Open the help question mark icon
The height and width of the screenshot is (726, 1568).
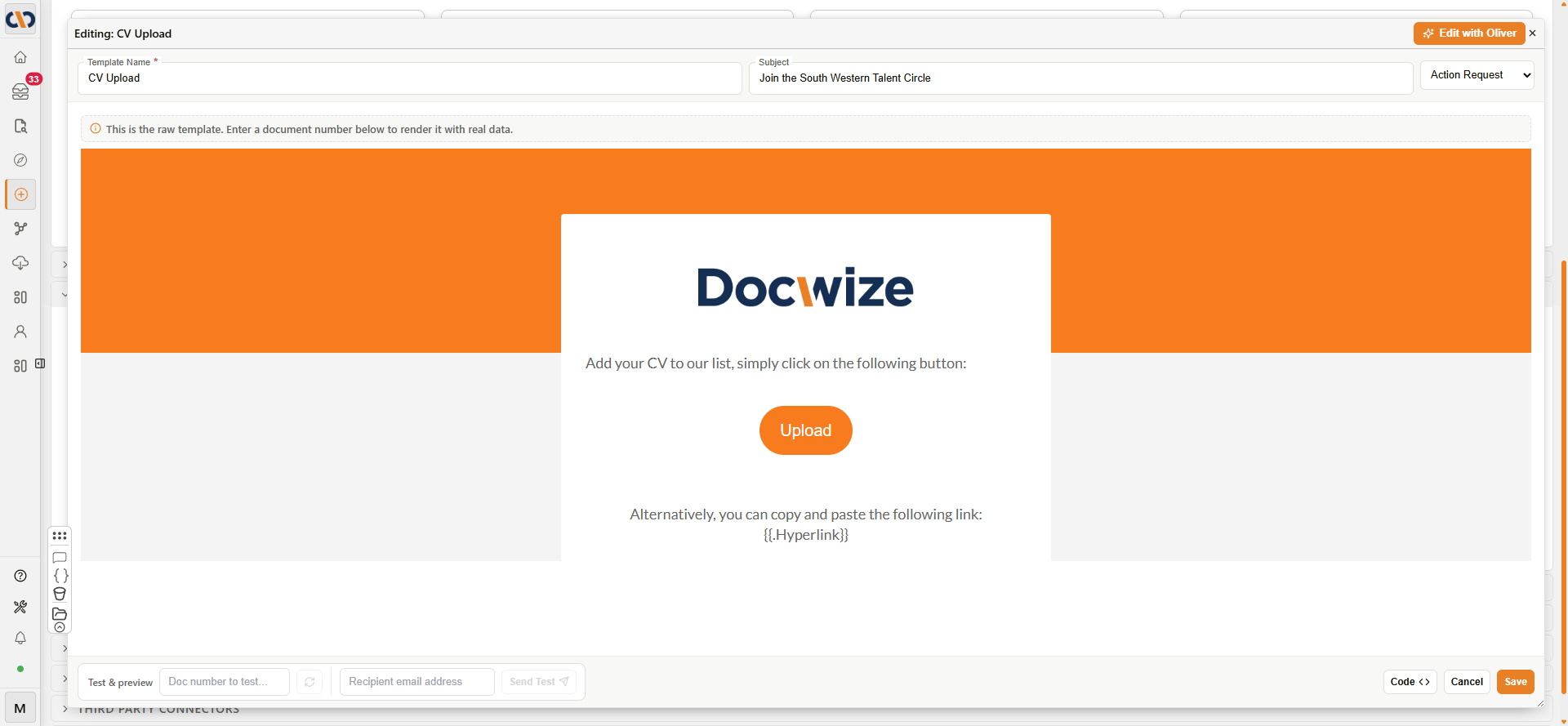20,576
